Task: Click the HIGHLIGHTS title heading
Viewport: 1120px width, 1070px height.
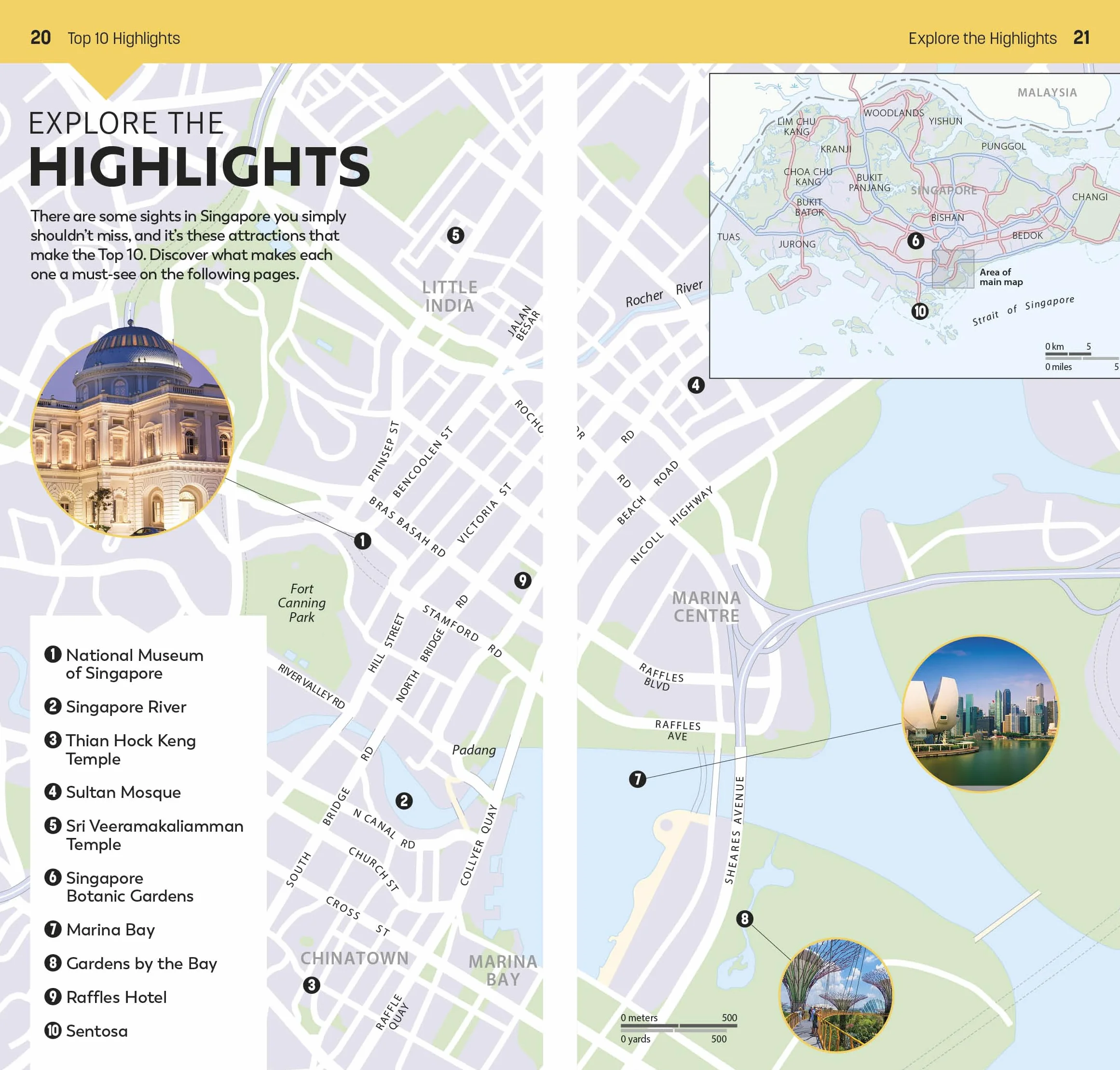Action: 200,166
